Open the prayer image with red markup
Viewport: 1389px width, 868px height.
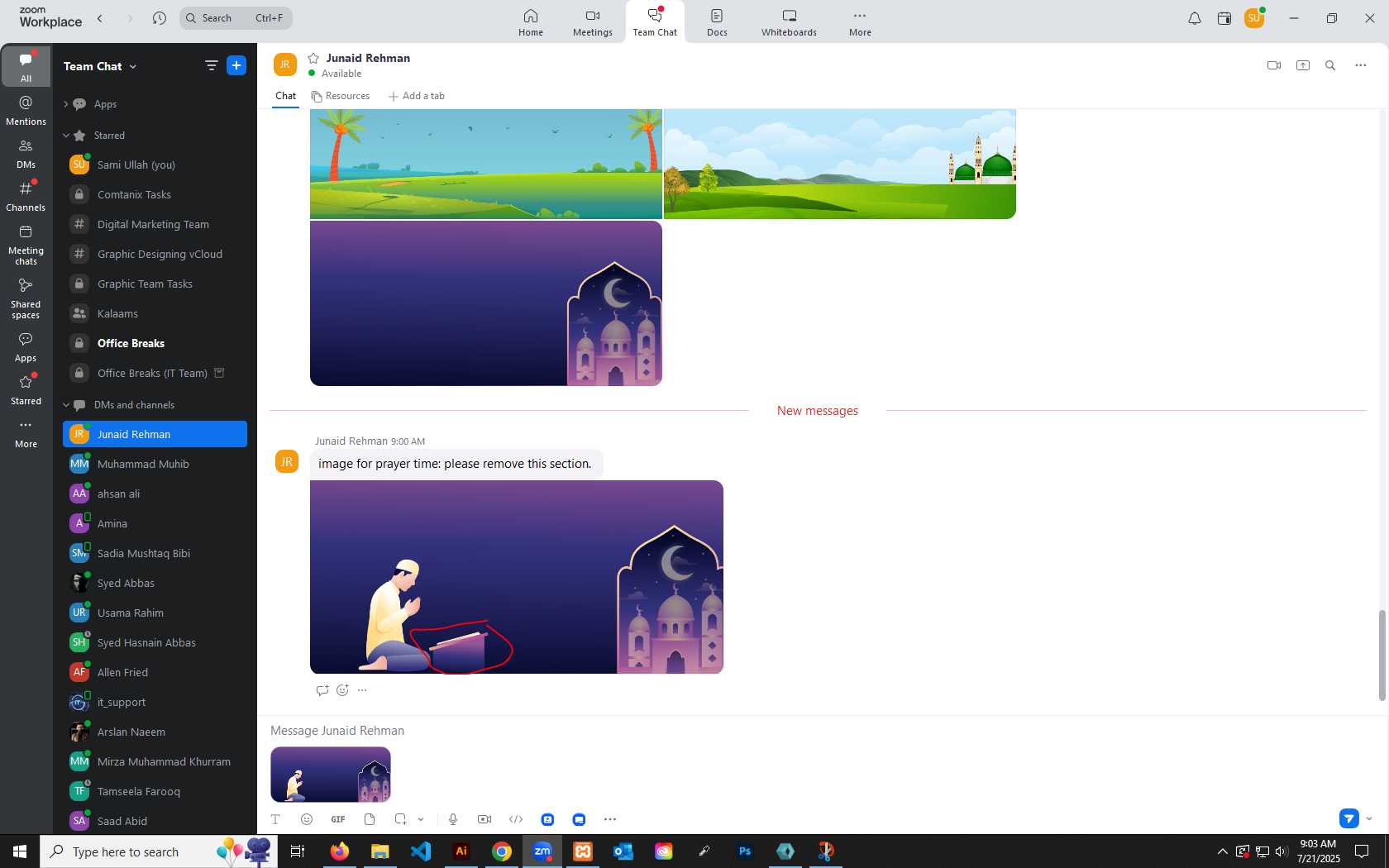pos(517,577)
